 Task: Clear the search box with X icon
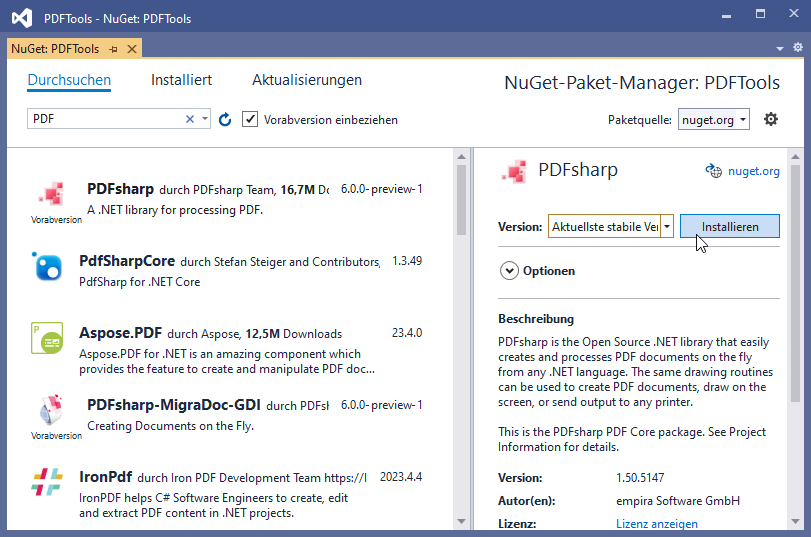[190, 119]
